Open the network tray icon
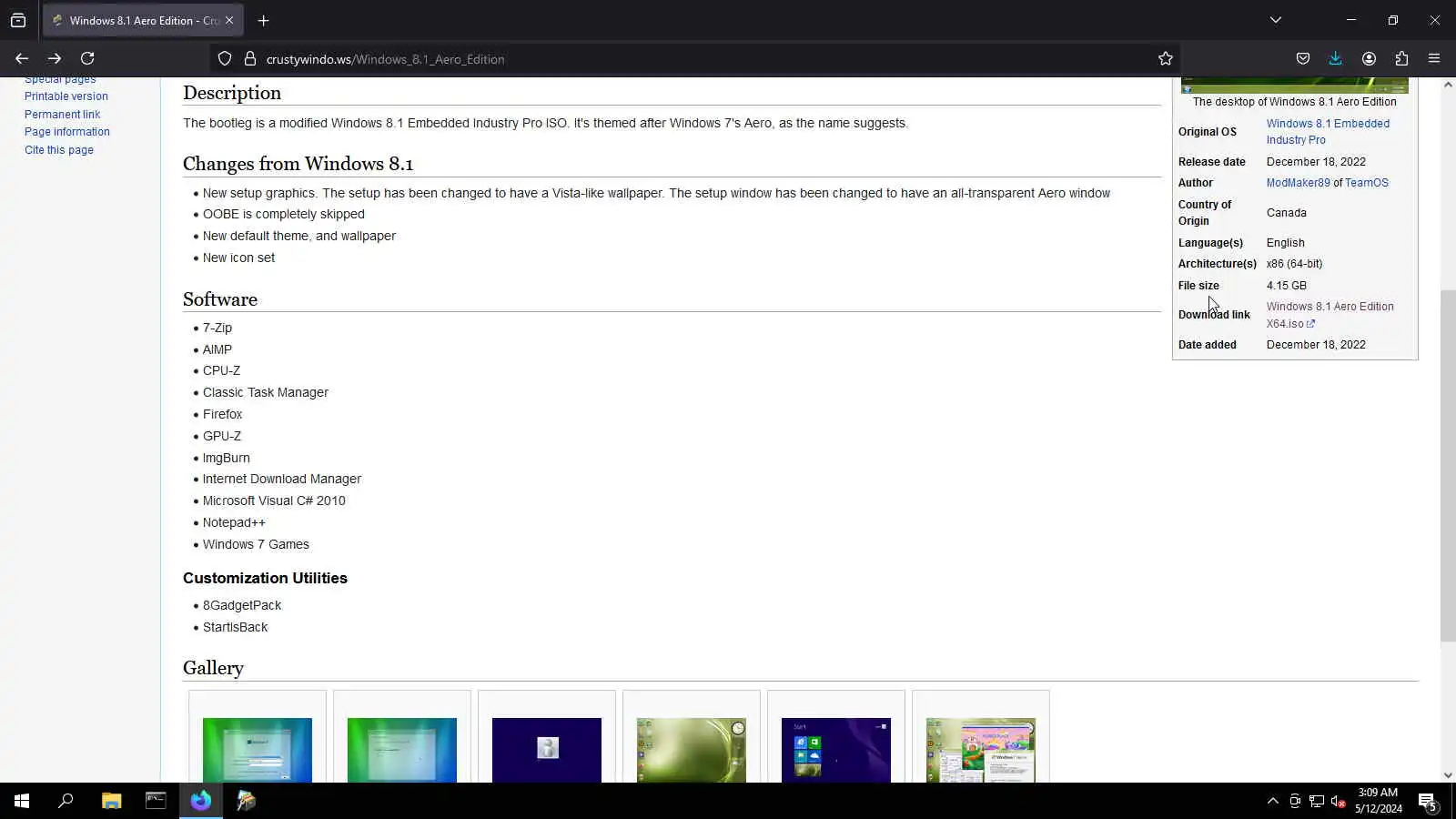The height and width of the screenshot is (819, 1456). coord(1317,801)
